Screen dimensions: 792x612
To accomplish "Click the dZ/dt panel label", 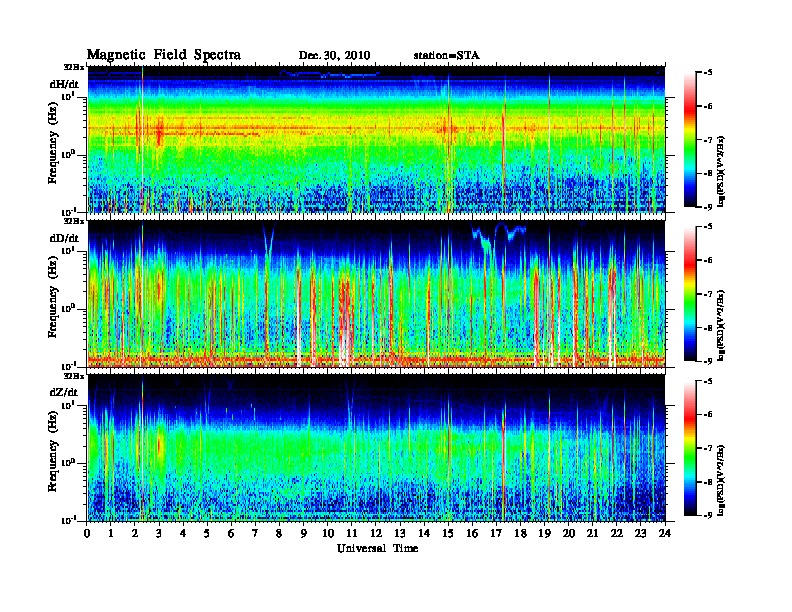I will pyautogui.click(x=64, y=392).
